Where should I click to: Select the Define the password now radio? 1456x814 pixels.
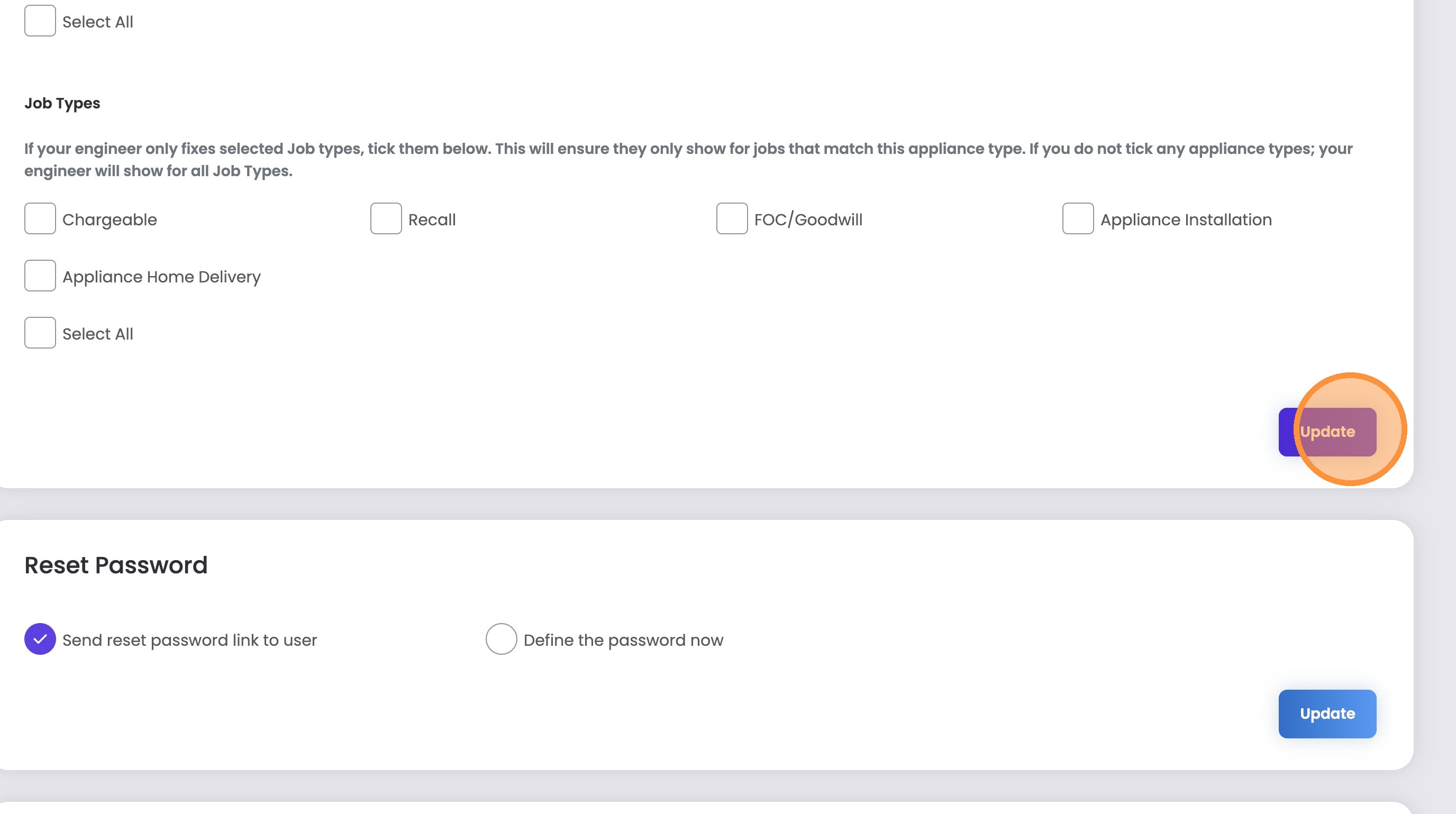click(501, 639)
